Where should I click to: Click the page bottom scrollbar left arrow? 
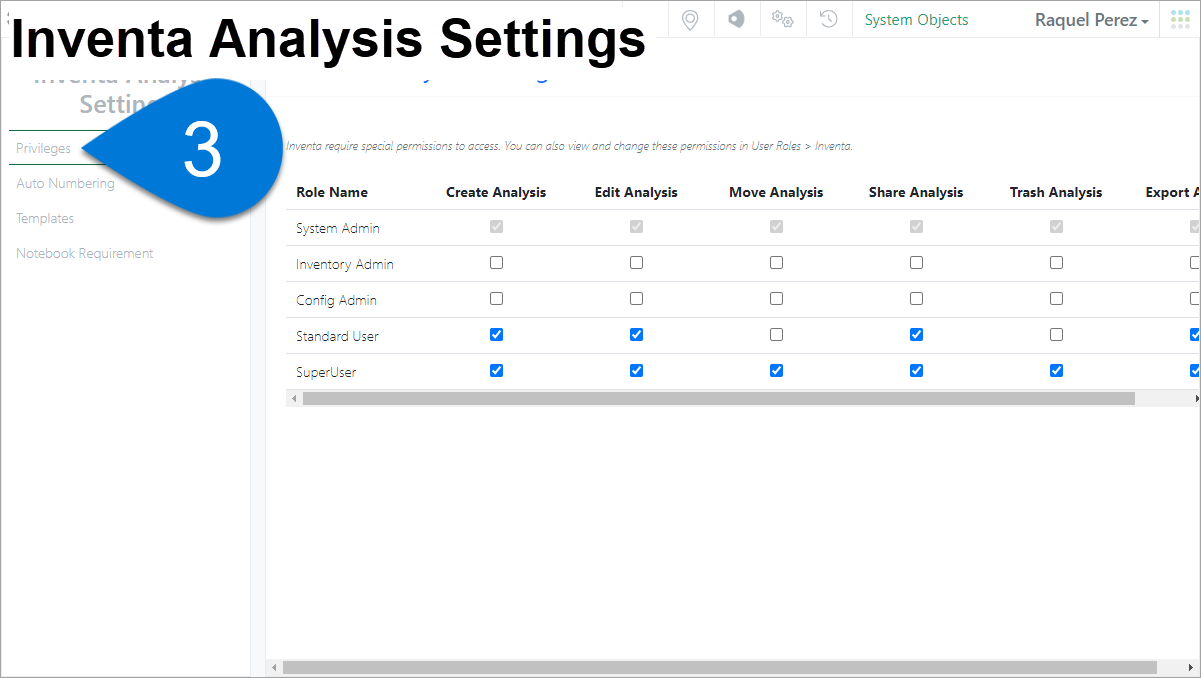pyautogui.click(x=274, y=667)
